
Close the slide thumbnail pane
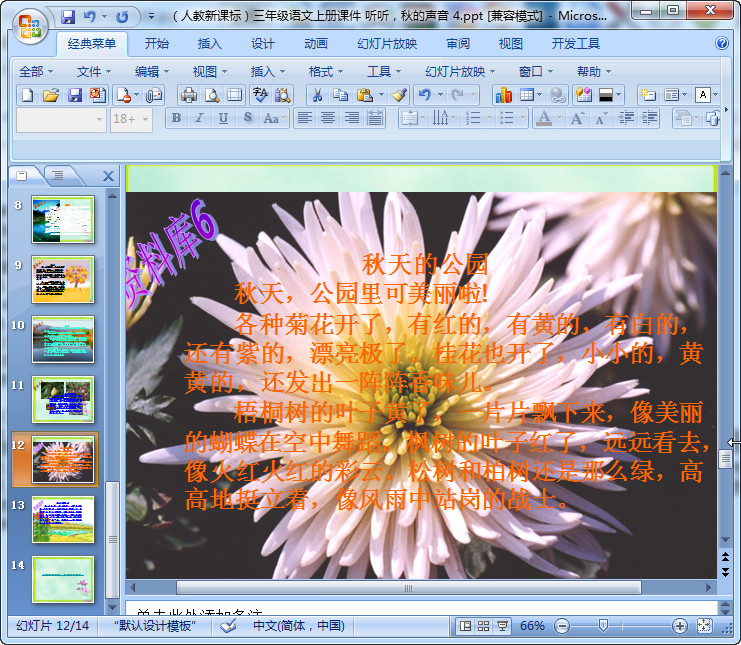[108, 176]
